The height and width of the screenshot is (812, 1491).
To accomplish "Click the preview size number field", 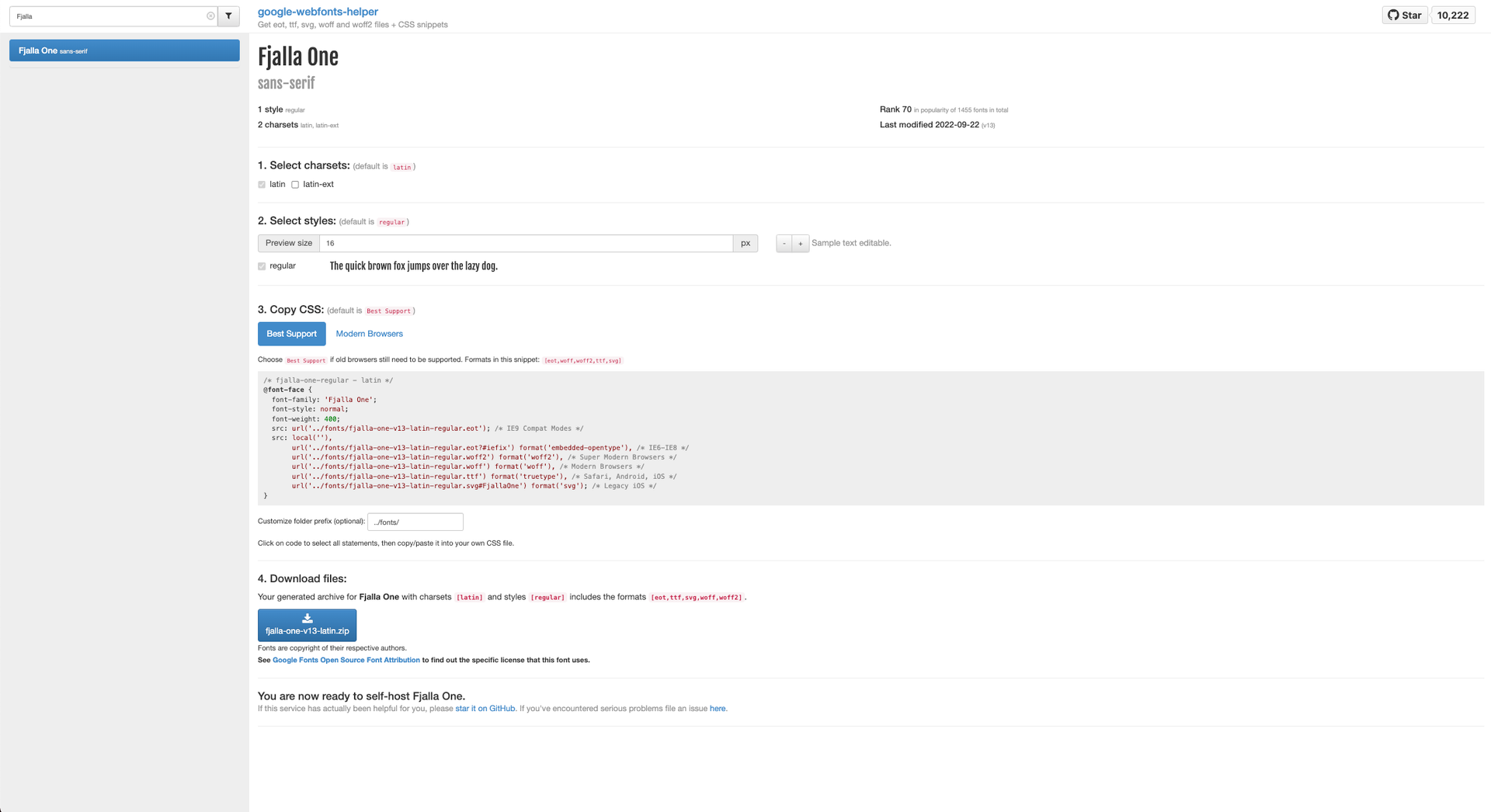I will 526,243.
